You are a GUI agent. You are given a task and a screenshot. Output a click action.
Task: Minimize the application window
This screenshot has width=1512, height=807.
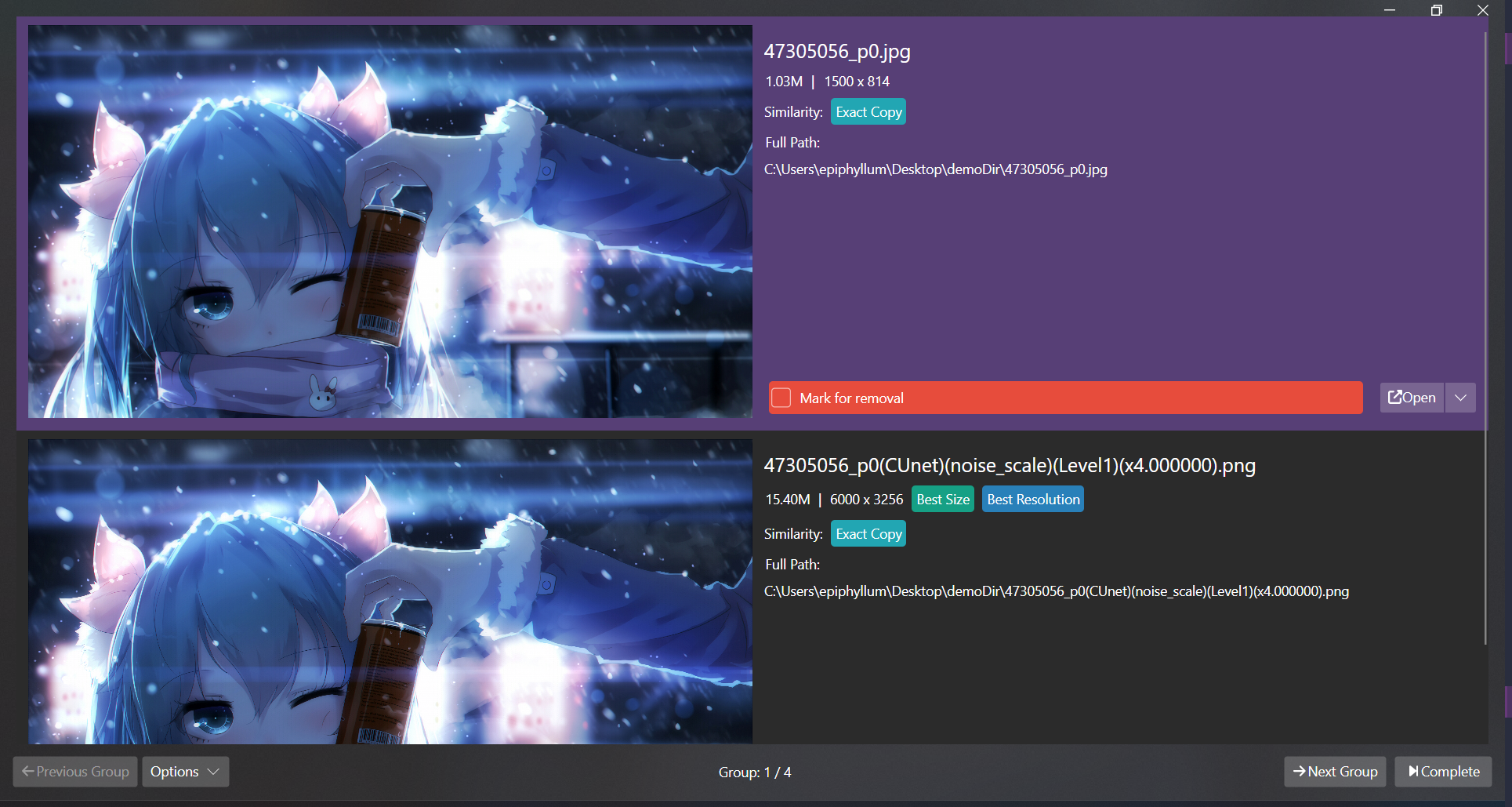(x=1390, y=10)
